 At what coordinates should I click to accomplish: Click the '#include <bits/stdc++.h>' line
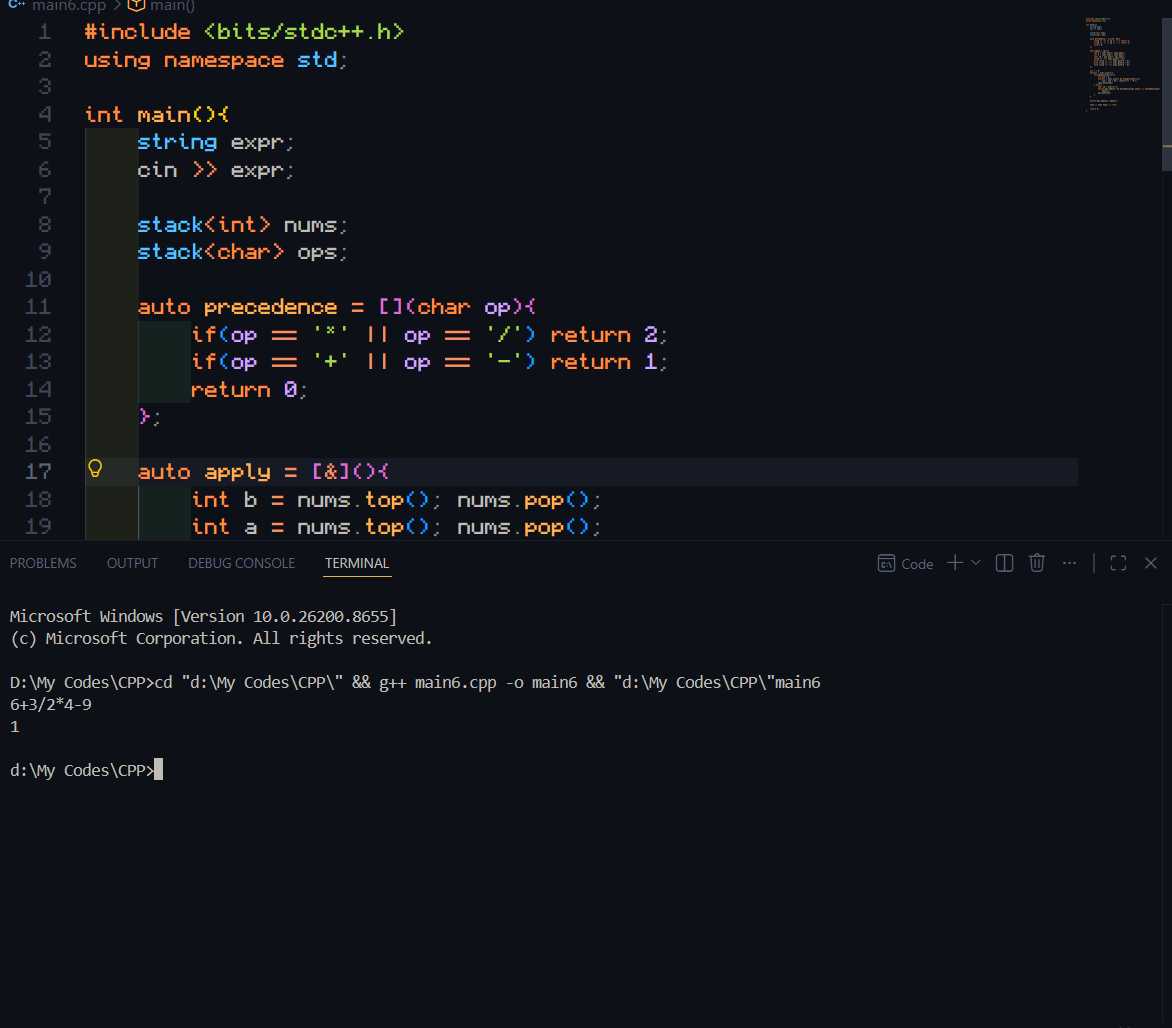coord(244,31)
